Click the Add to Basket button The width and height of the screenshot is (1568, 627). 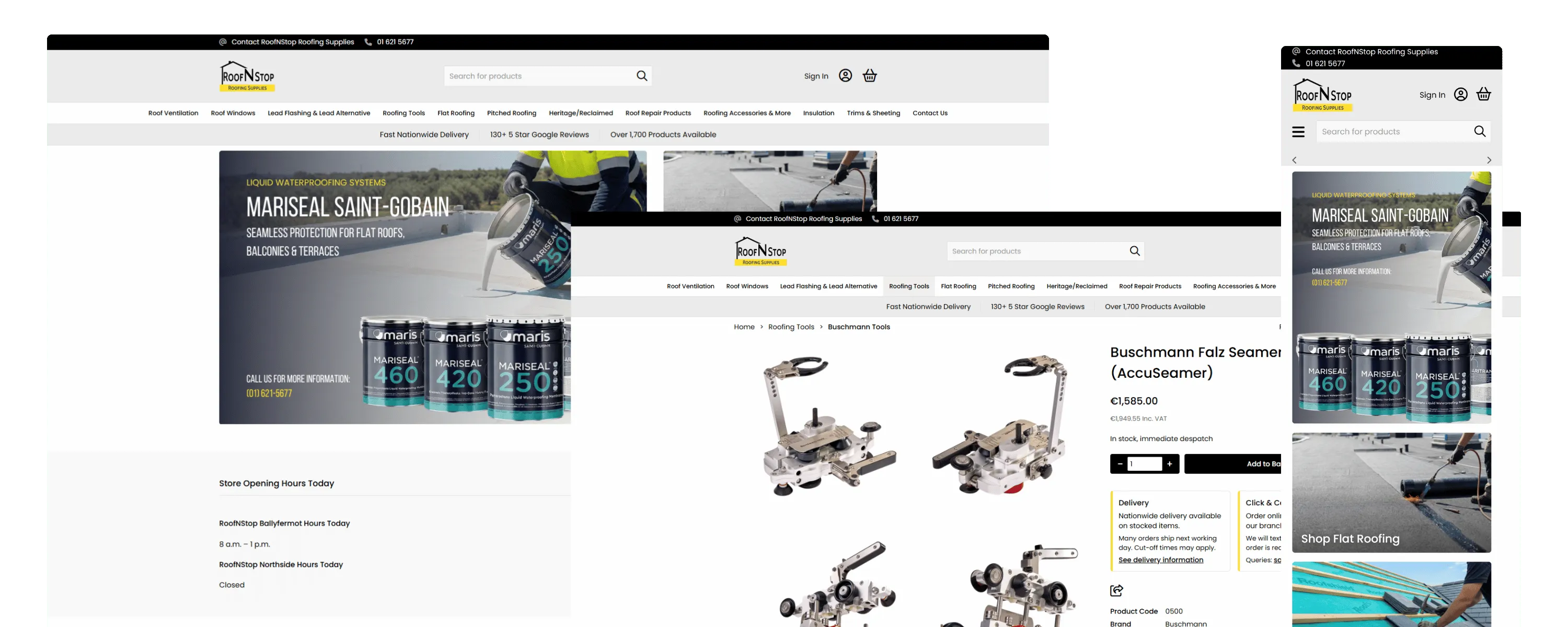click(1233, 464)
